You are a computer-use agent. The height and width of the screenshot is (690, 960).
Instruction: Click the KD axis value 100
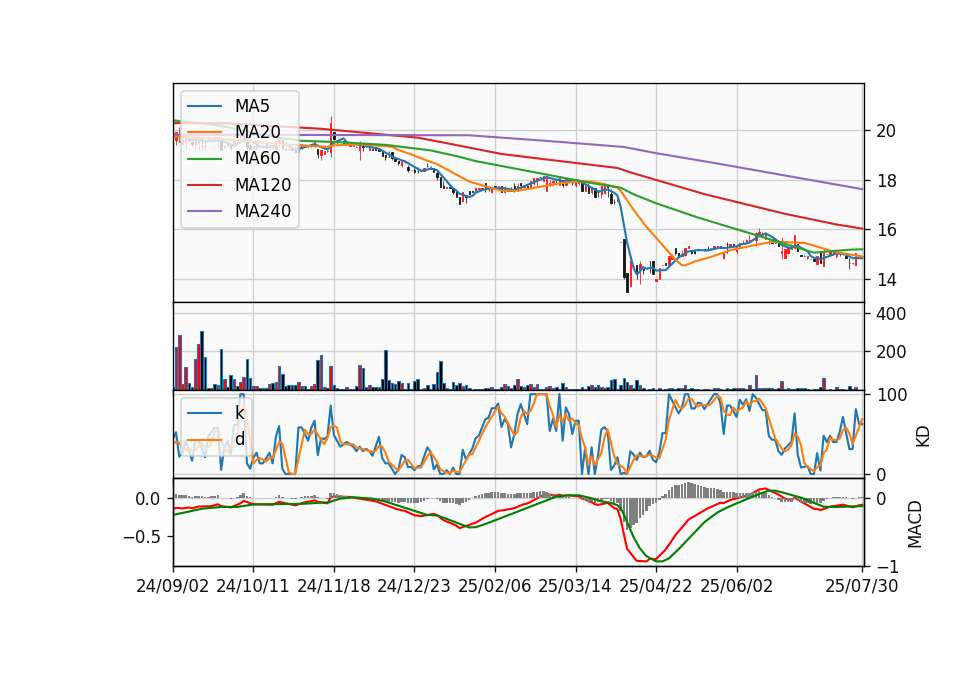[x=891, y=395]
